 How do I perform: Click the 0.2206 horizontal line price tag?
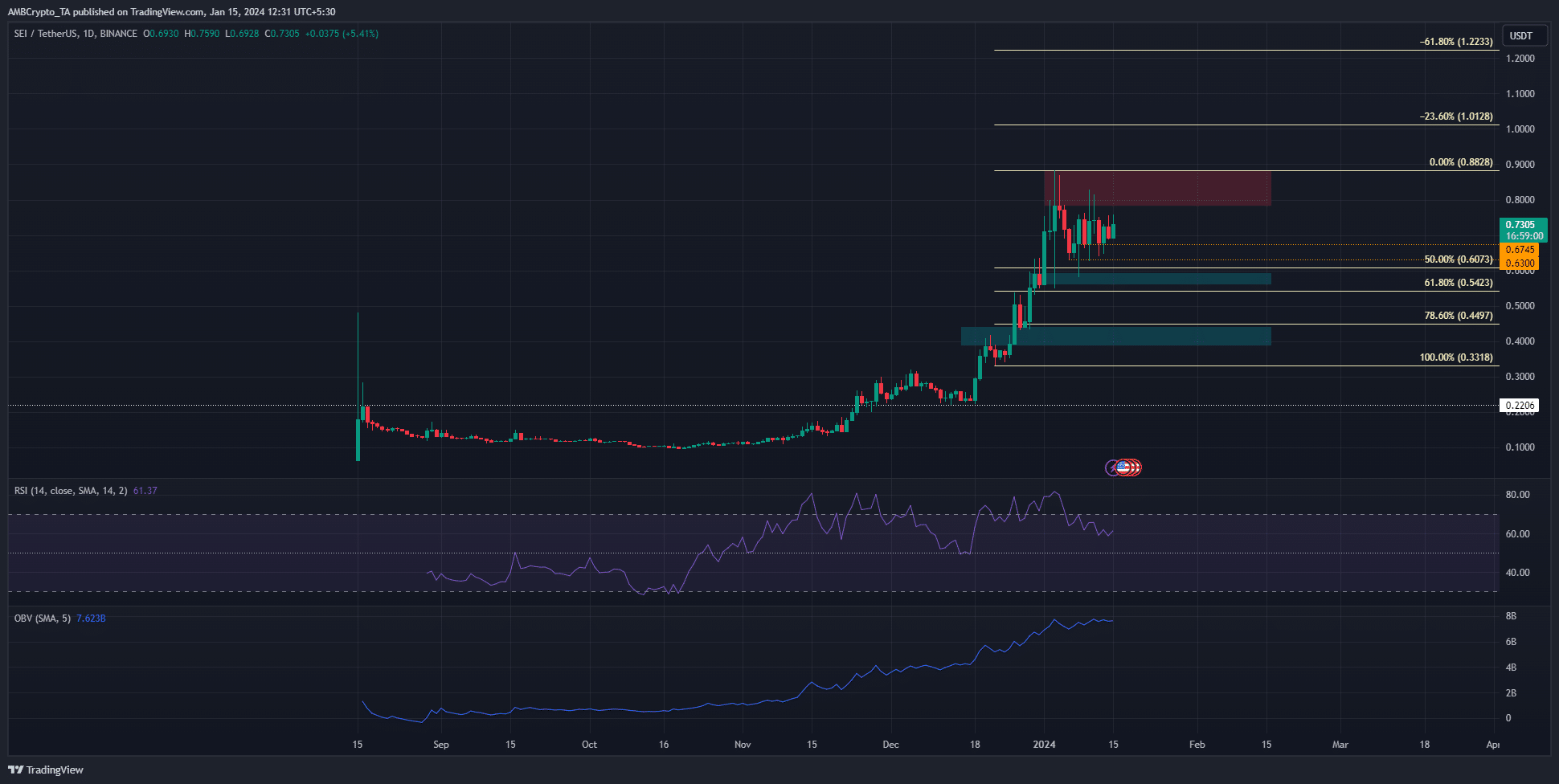(x=1520, y=406)
